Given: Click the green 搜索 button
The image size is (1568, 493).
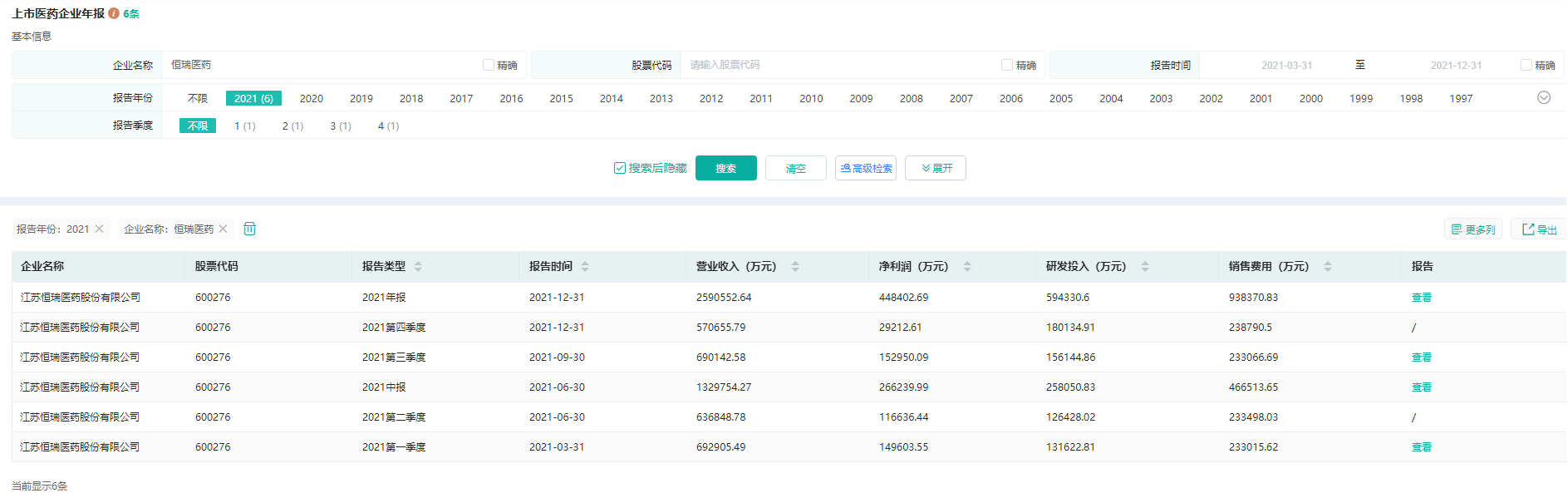Looking at the screenshot, I should [725, 168].
